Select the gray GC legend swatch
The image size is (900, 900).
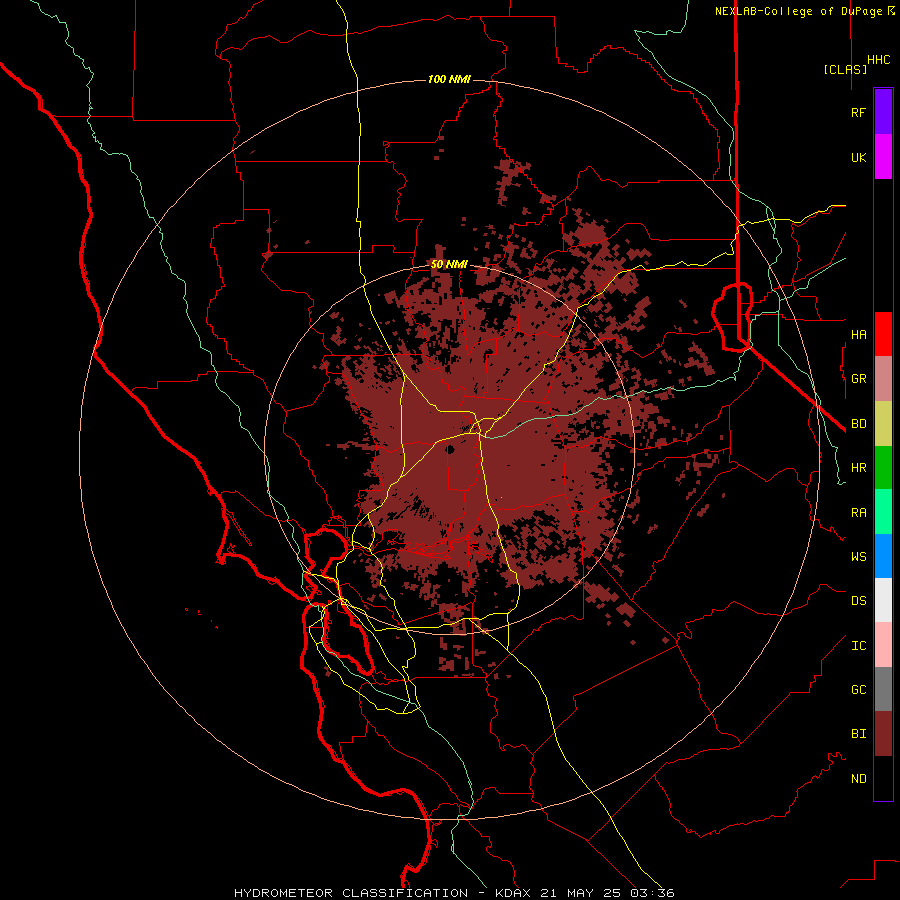tap(883, 689)
